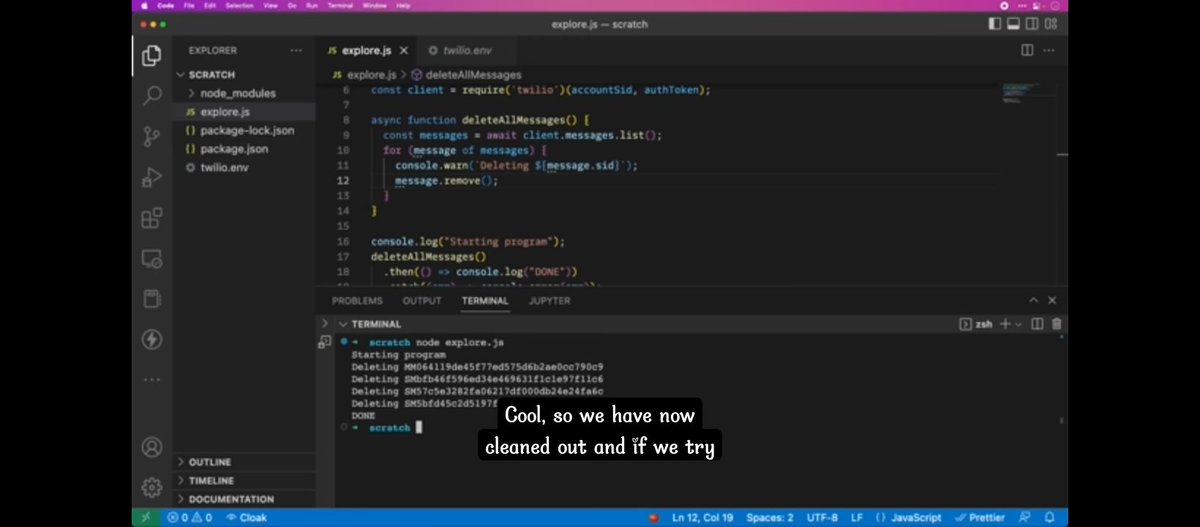Open the launch profile dropdown beside plus
This screenshot has width=1200, height=527.
point(1020,324)
